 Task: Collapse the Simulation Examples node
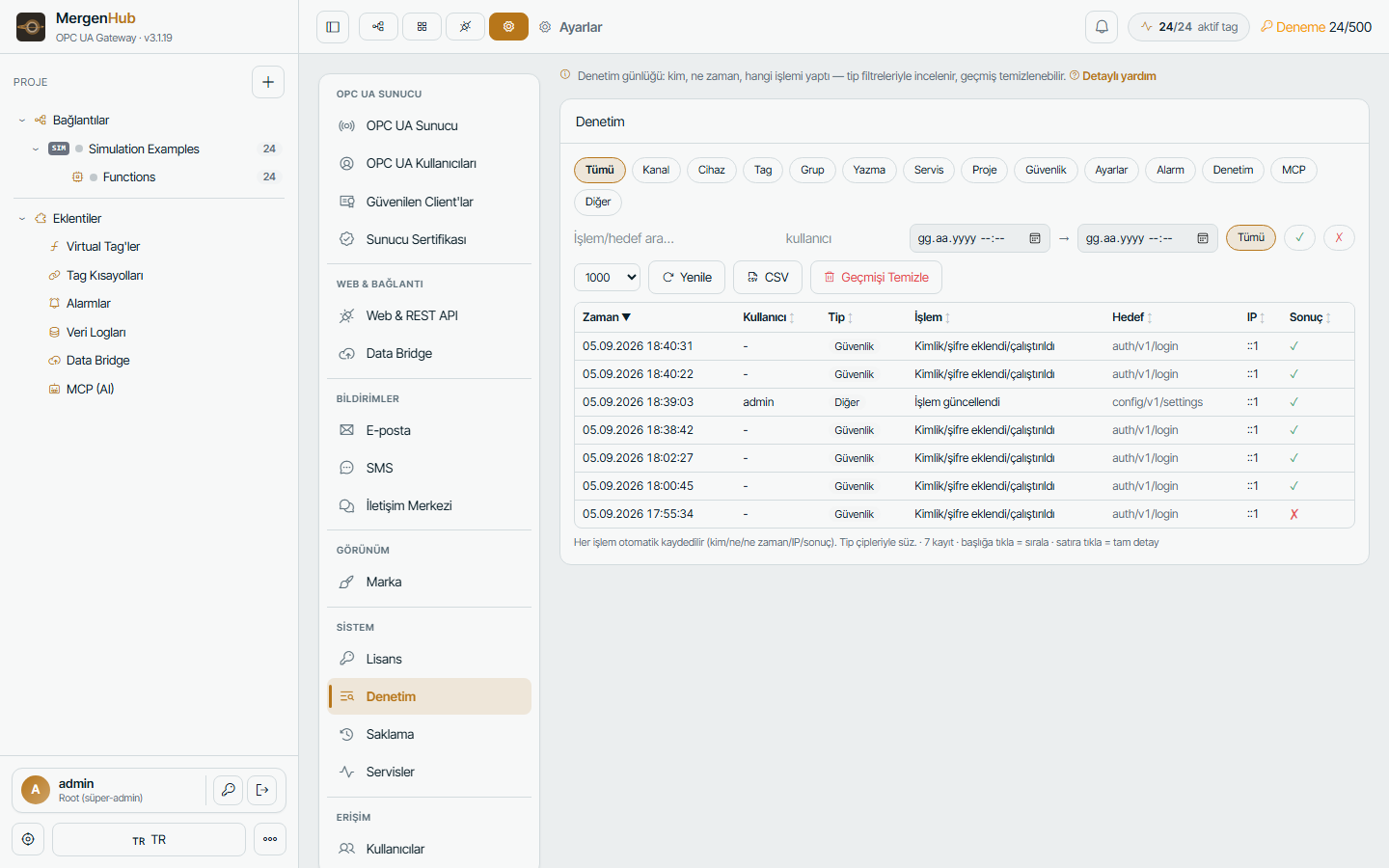coord(36,149)
